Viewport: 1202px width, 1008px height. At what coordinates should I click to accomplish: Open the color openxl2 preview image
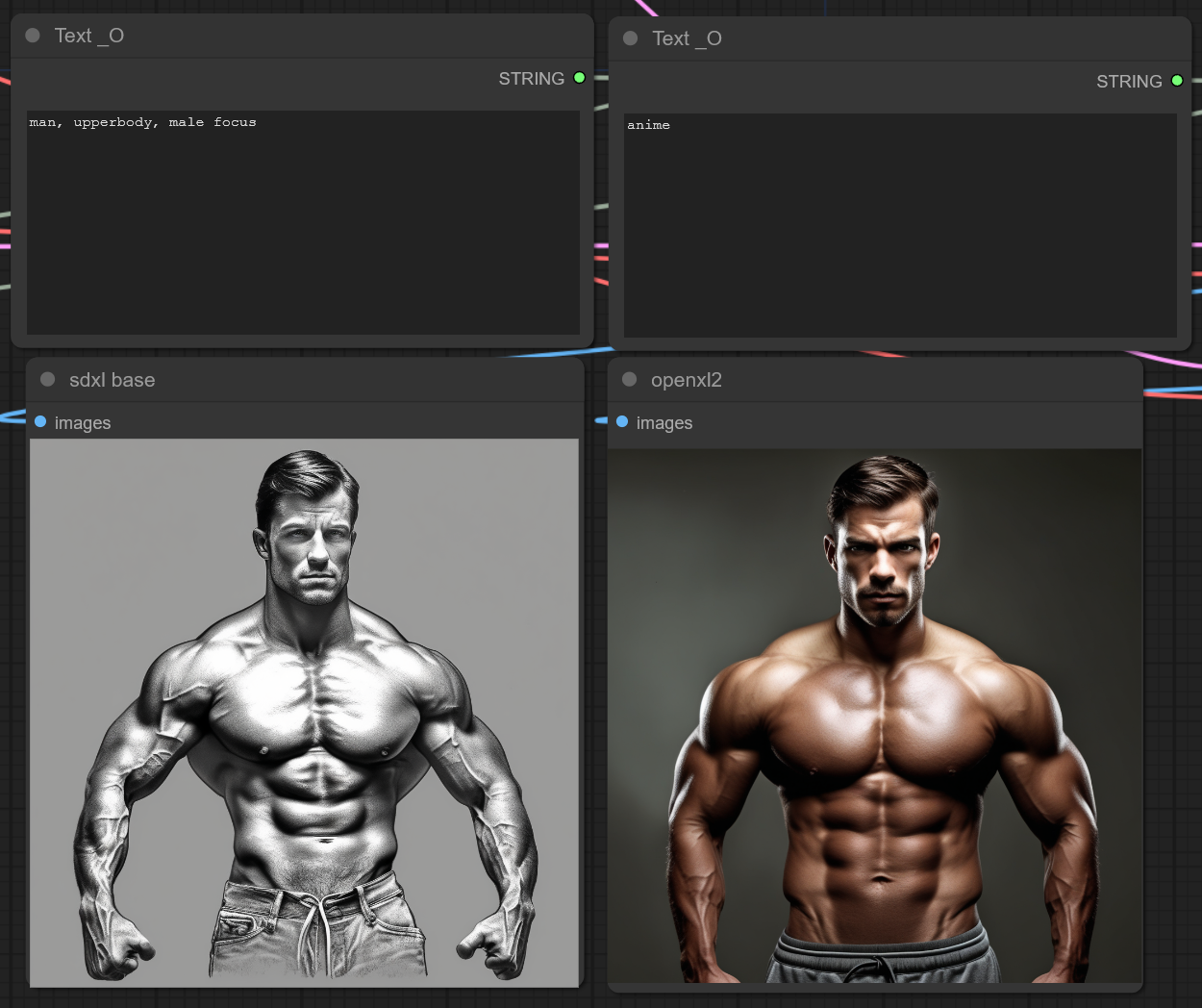coord(874,717)
